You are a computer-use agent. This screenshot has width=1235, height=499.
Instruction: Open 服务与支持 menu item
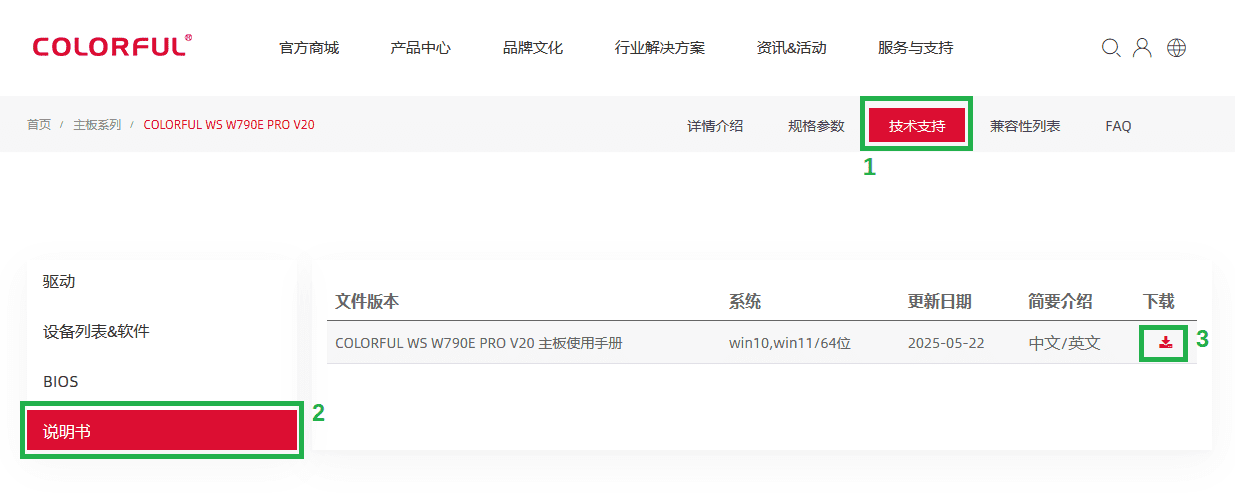tap(915, 48)
